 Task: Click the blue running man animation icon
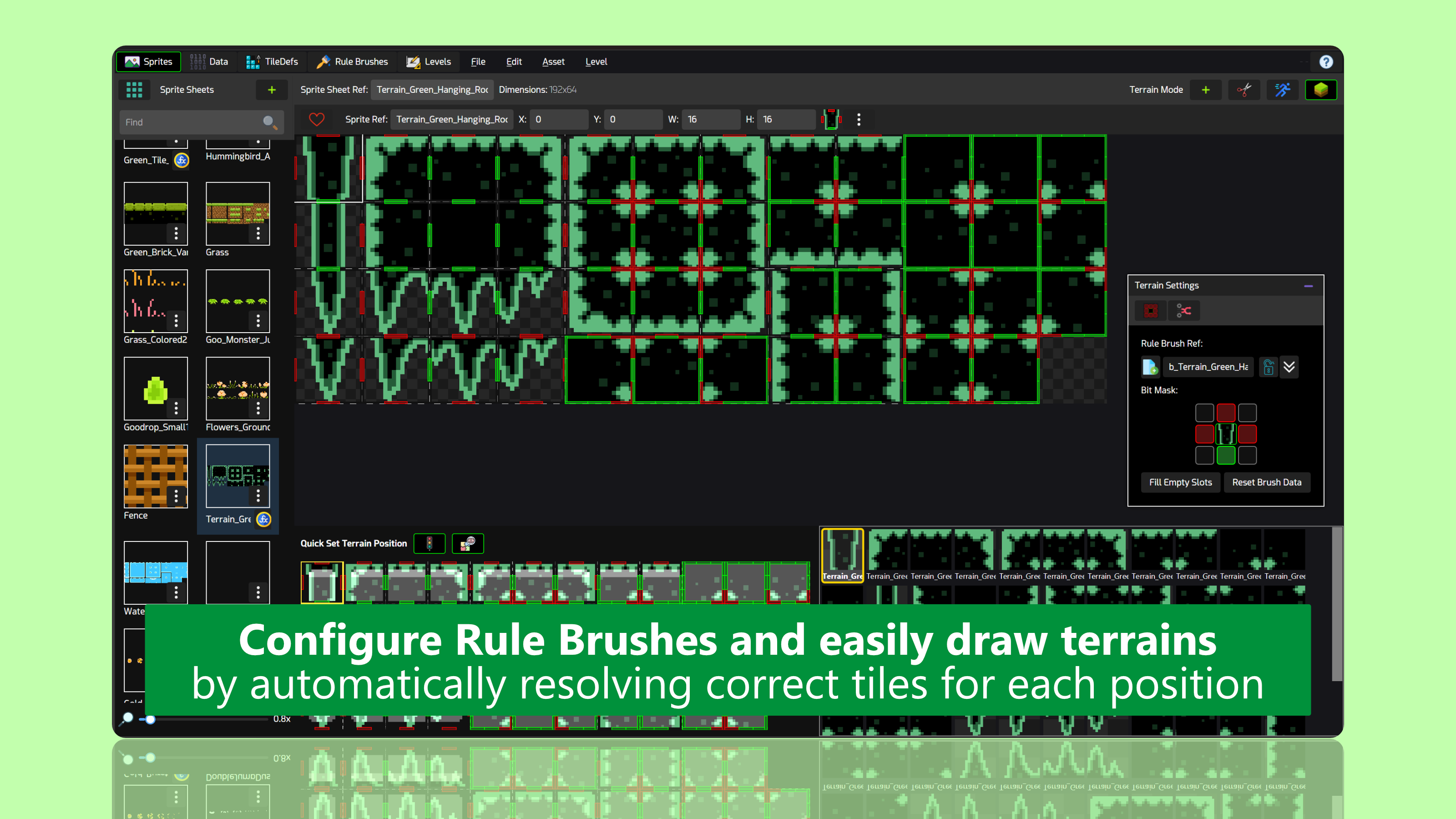pyautogui.click(x=1282, y=90)
